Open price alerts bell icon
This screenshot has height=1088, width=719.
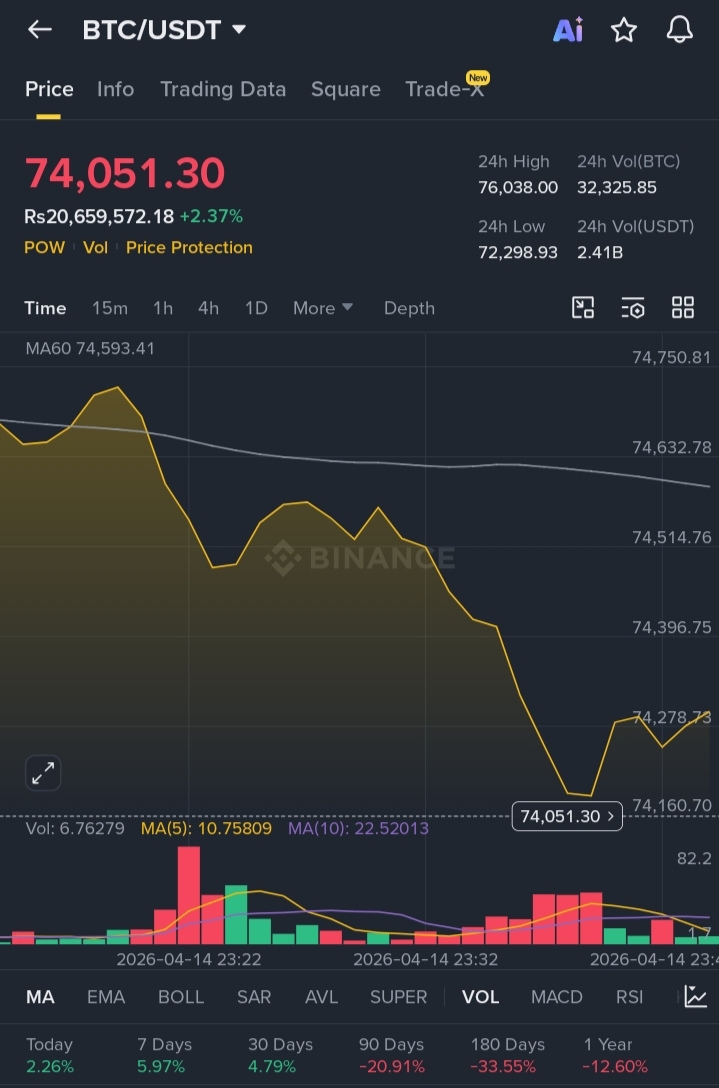(679, 30)
